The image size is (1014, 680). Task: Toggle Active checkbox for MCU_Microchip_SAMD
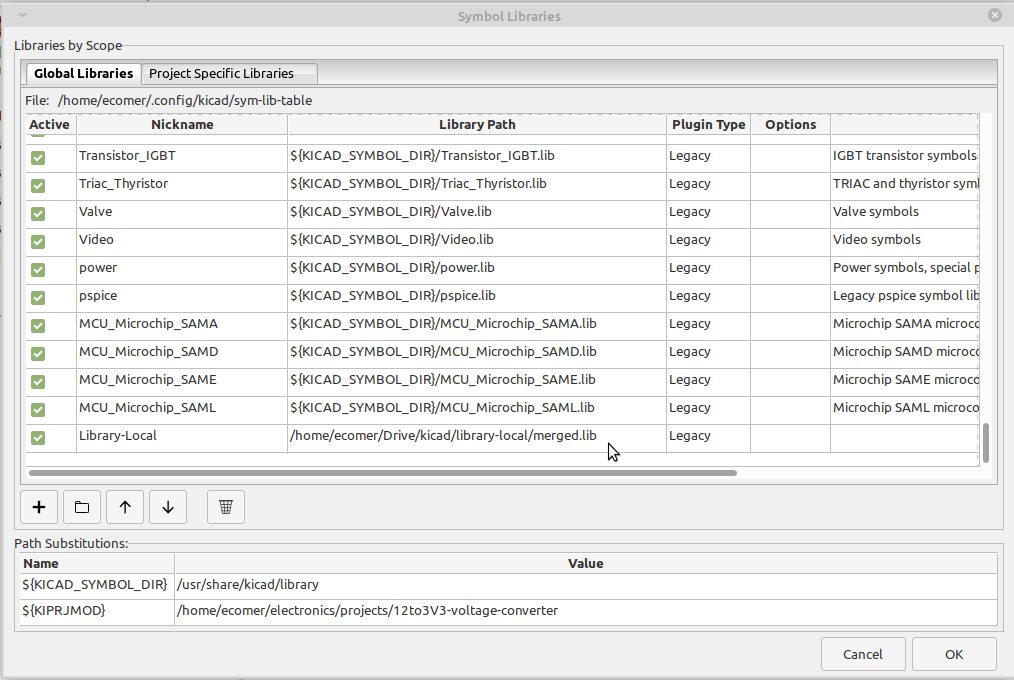point(38,354)
